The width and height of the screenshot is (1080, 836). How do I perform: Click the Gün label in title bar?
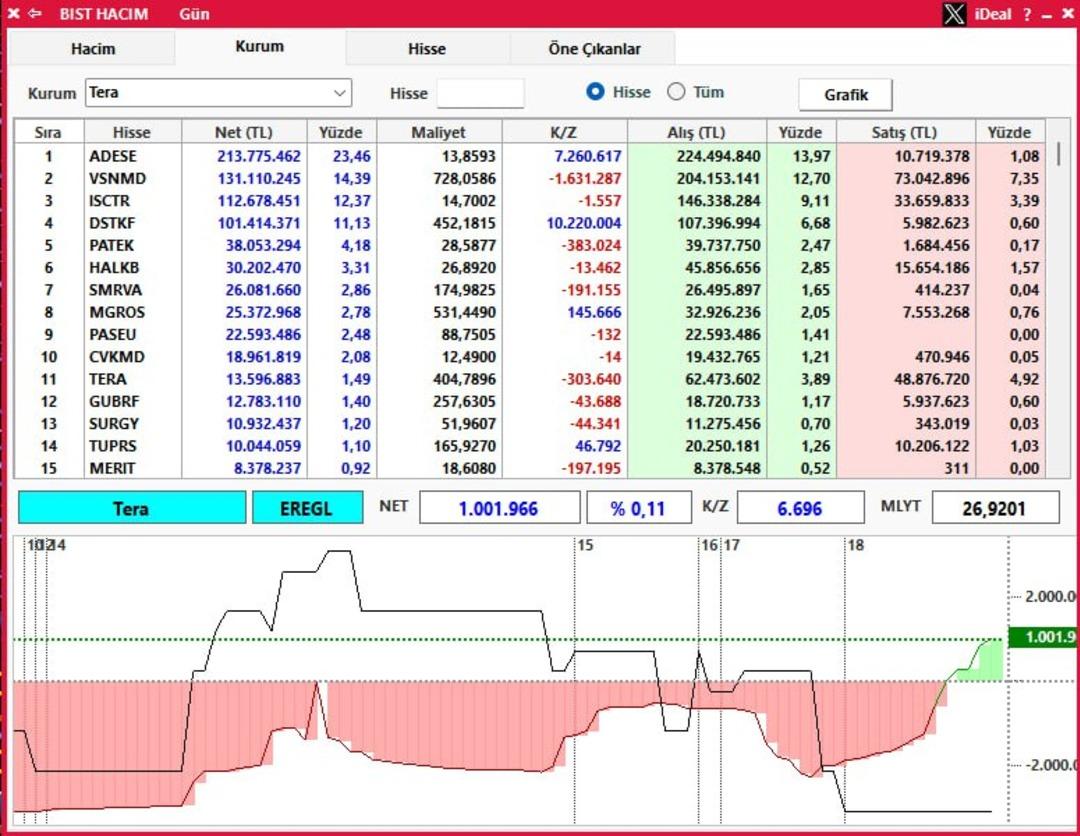pos(194,14)
